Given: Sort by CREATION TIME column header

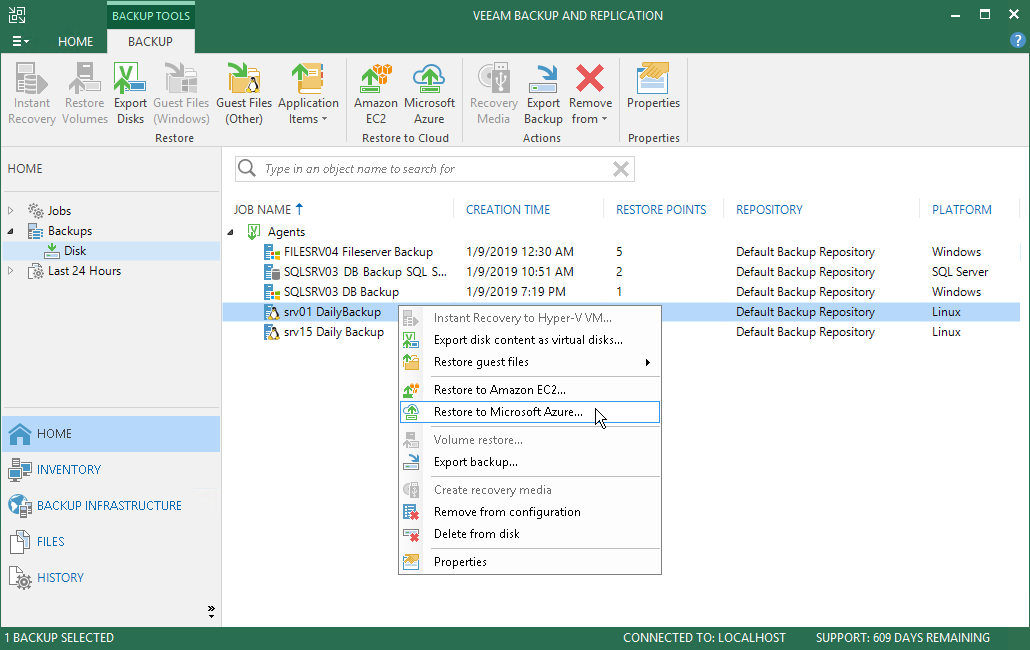Looking at the screenshot, I should tap(508, 209).
